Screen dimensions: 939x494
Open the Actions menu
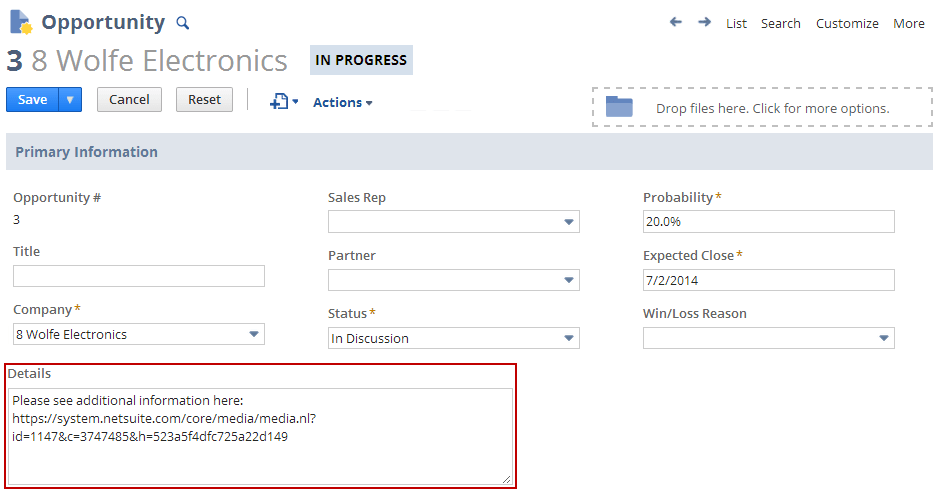tap(343, 102)
